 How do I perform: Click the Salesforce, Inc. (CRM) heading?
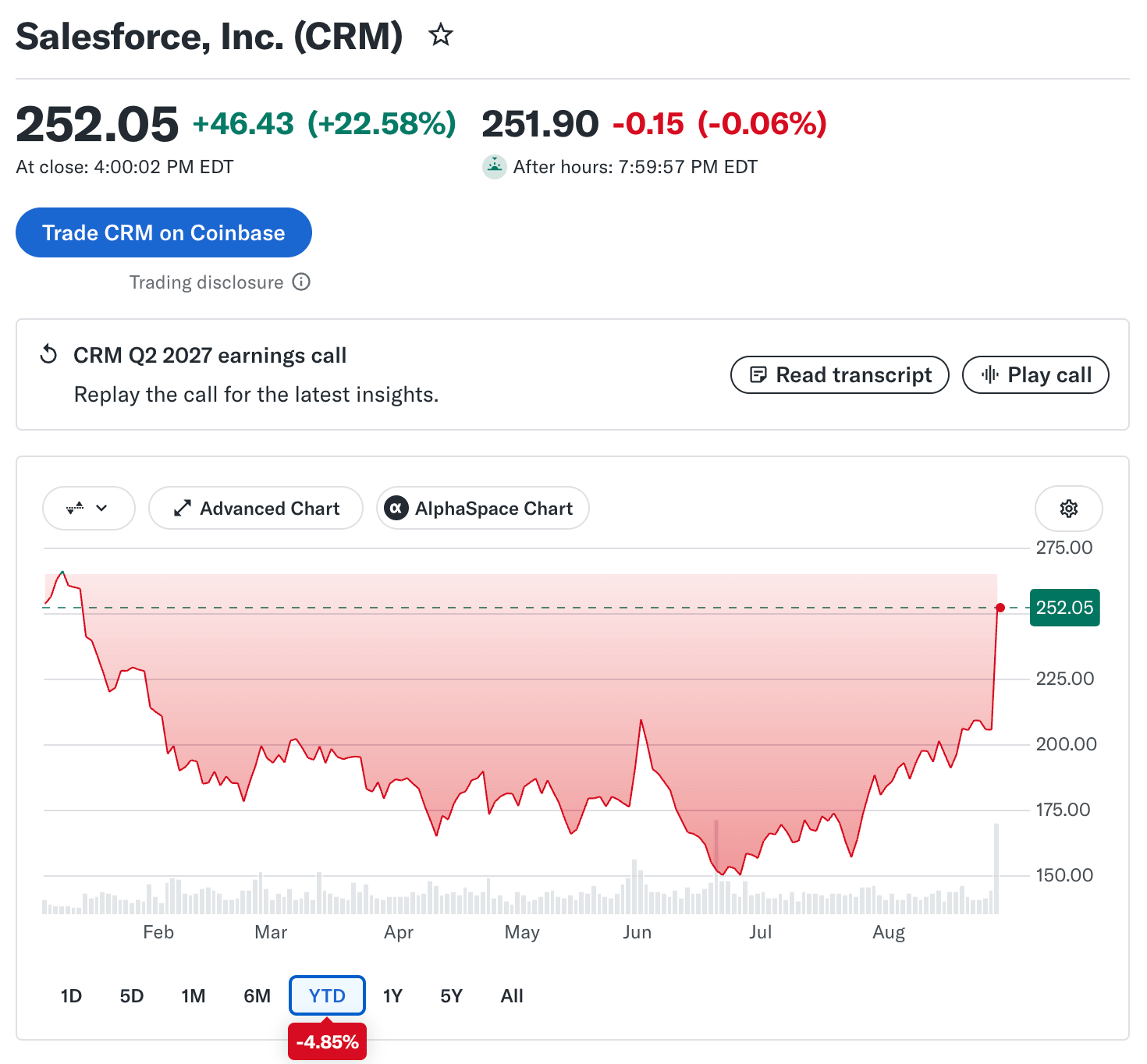tap(209, 37)
